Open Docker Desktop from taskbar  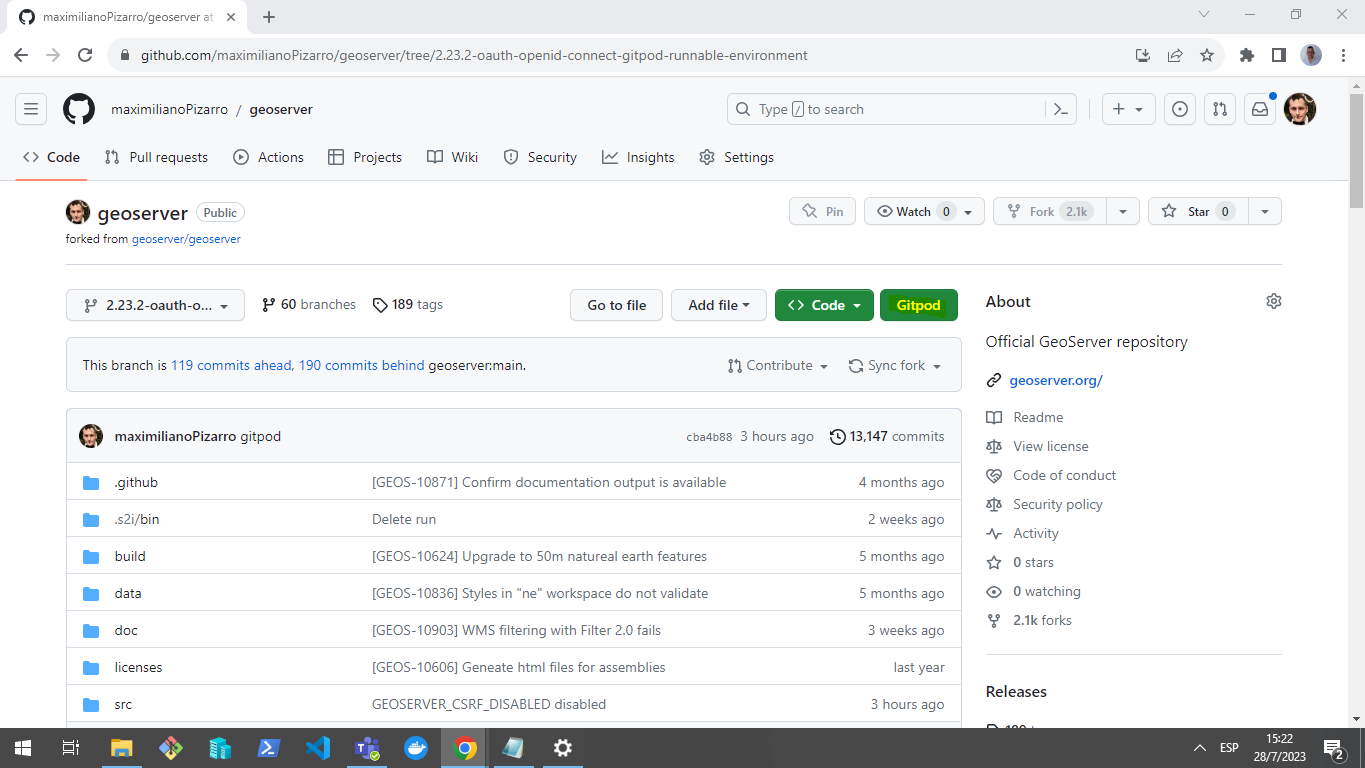(416, 747)
